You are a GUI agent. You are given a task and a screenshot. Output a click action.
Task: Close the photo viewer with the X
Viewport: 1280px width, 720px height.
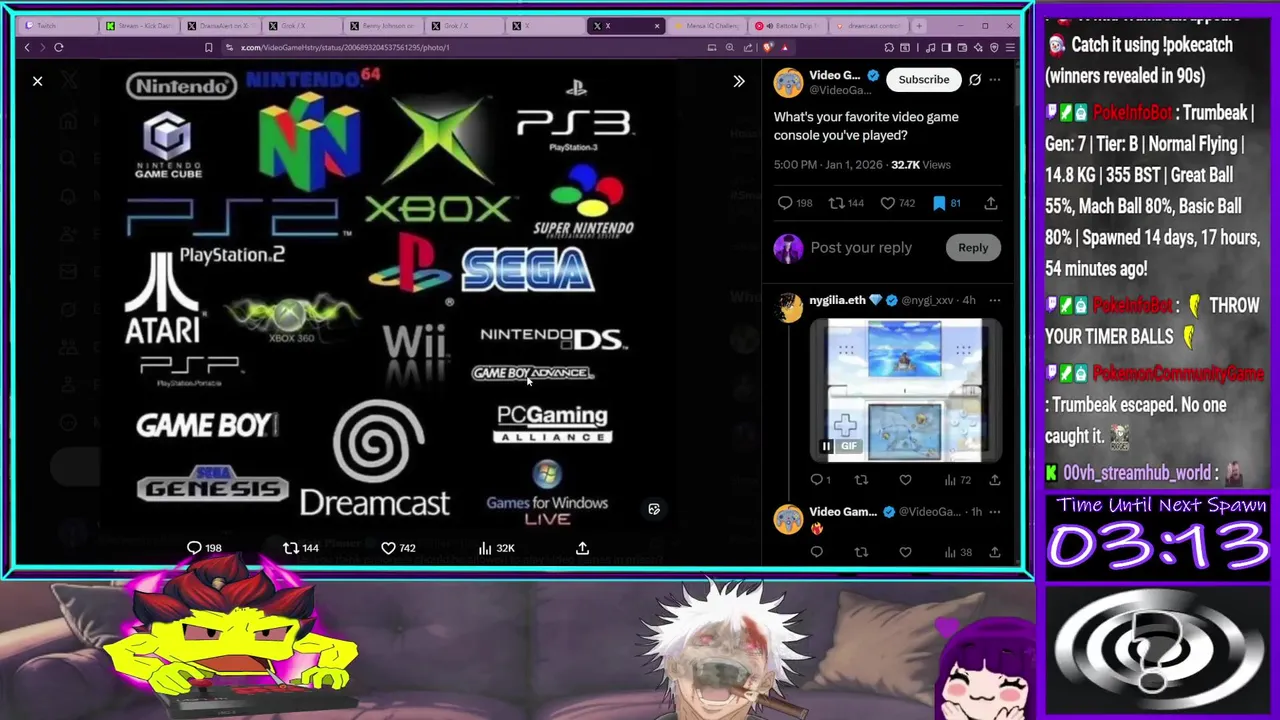[37, 81]
